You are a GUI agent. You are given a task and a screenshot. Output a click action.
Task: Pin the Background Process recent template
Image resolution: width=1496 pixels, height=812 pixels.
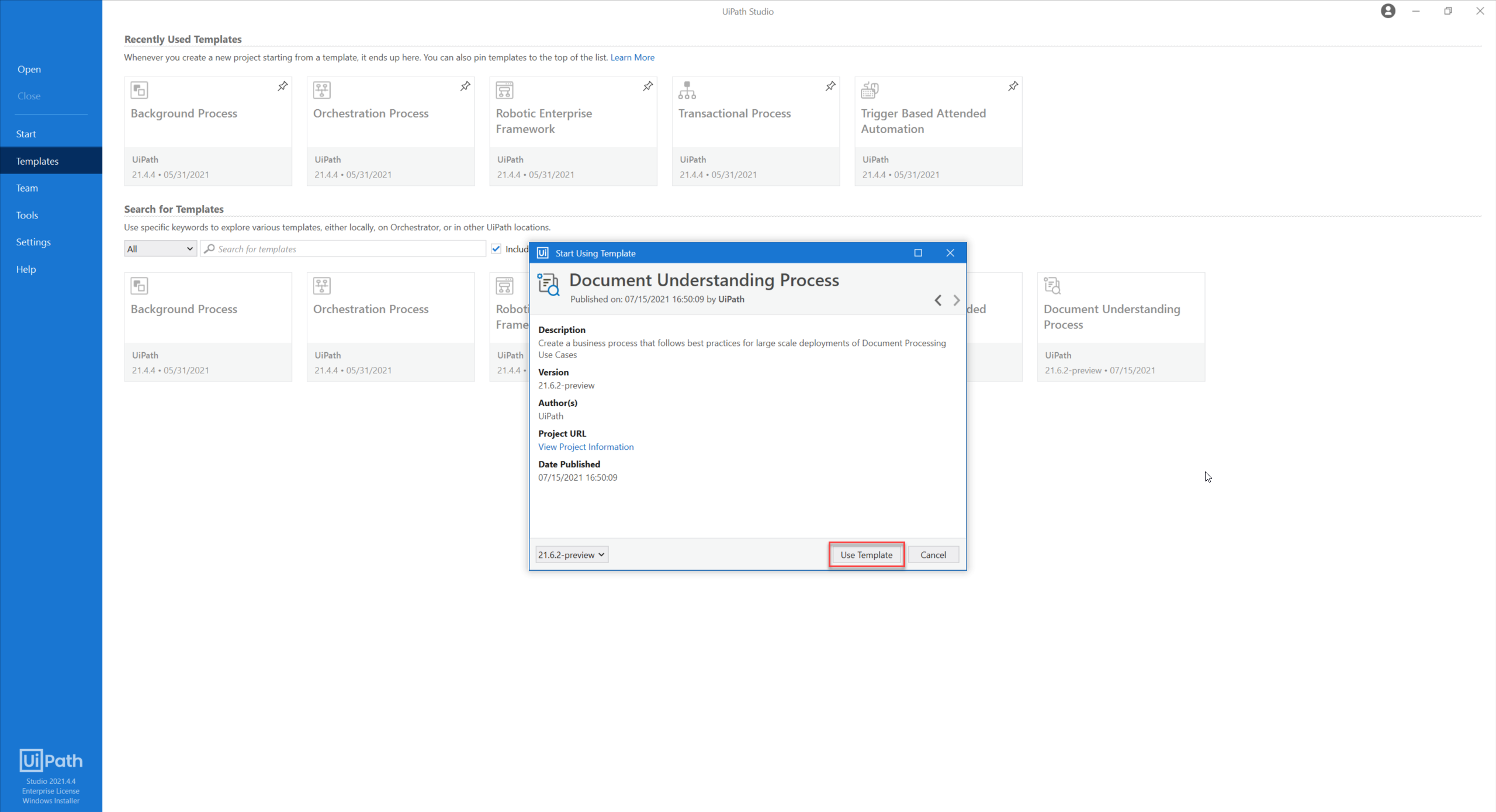coord(282,86)
